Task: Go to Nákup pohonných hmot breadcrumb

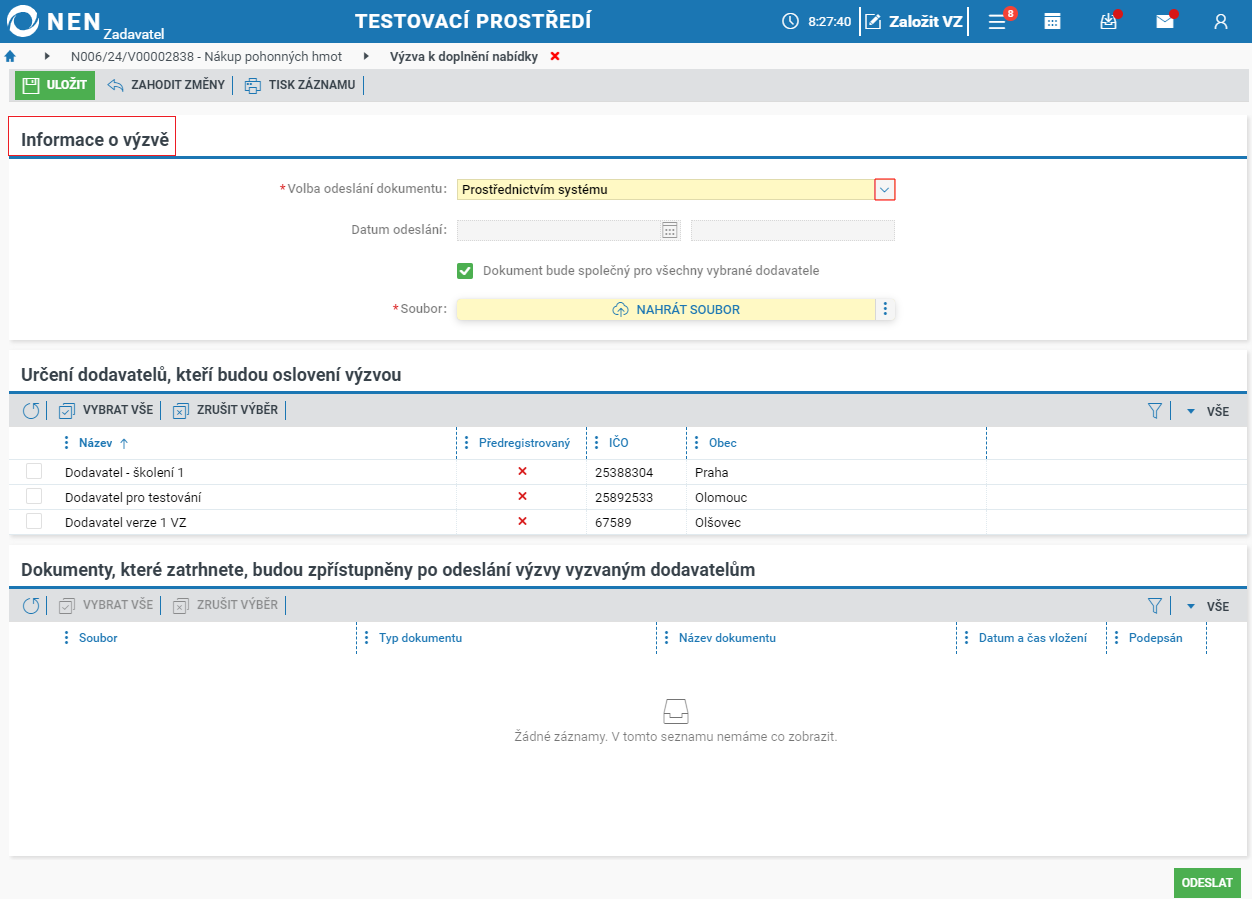Action: coord(206,57)
